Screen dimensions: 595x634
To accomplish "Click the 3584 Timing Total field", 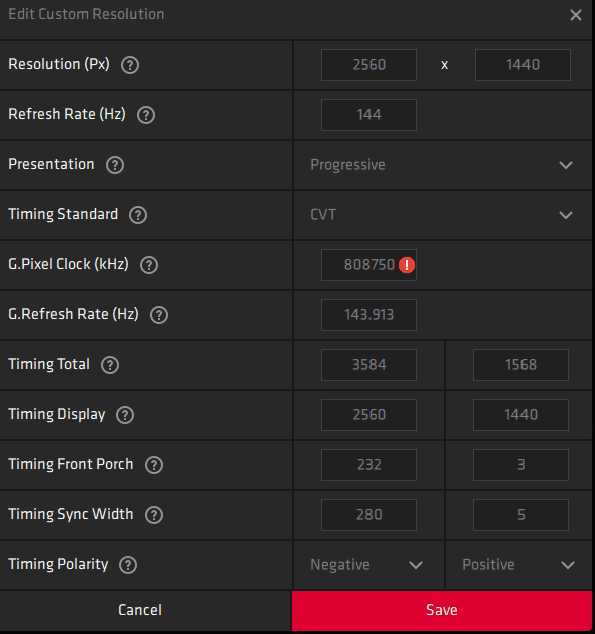I will coord(369,365).
